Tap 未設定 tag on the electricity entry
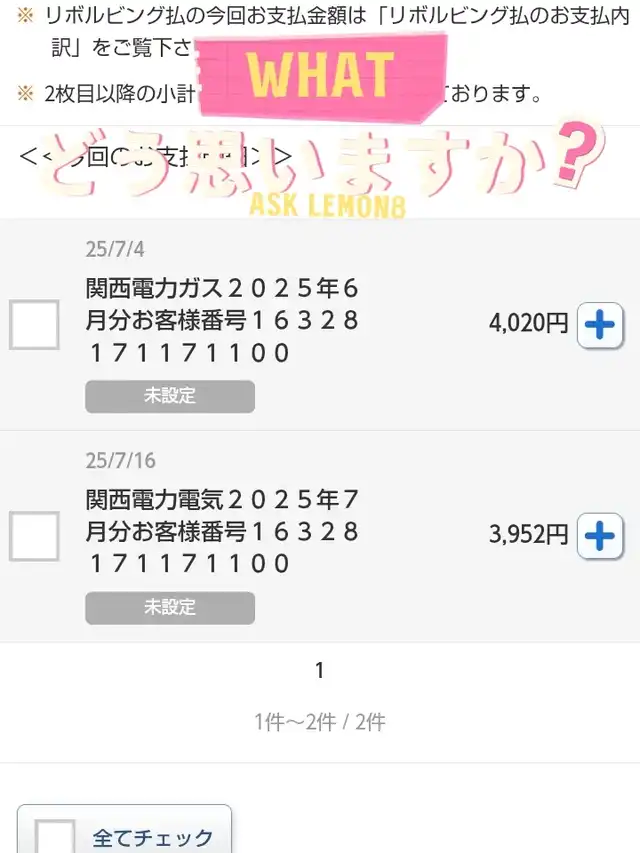 pyautogui.click(x=170, y=607)
